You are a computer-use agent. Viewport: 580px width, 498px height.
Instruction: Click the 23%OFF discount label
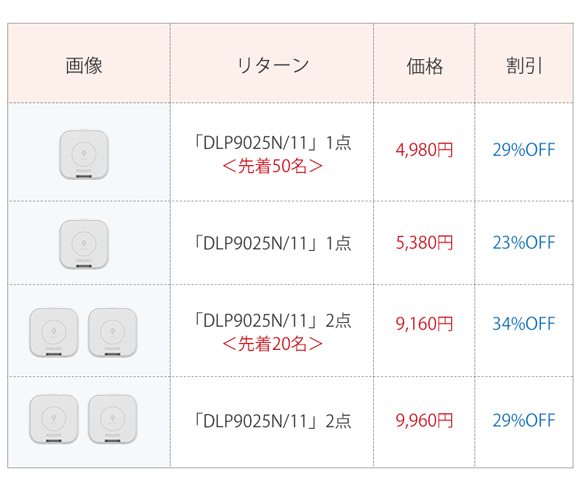524,243
